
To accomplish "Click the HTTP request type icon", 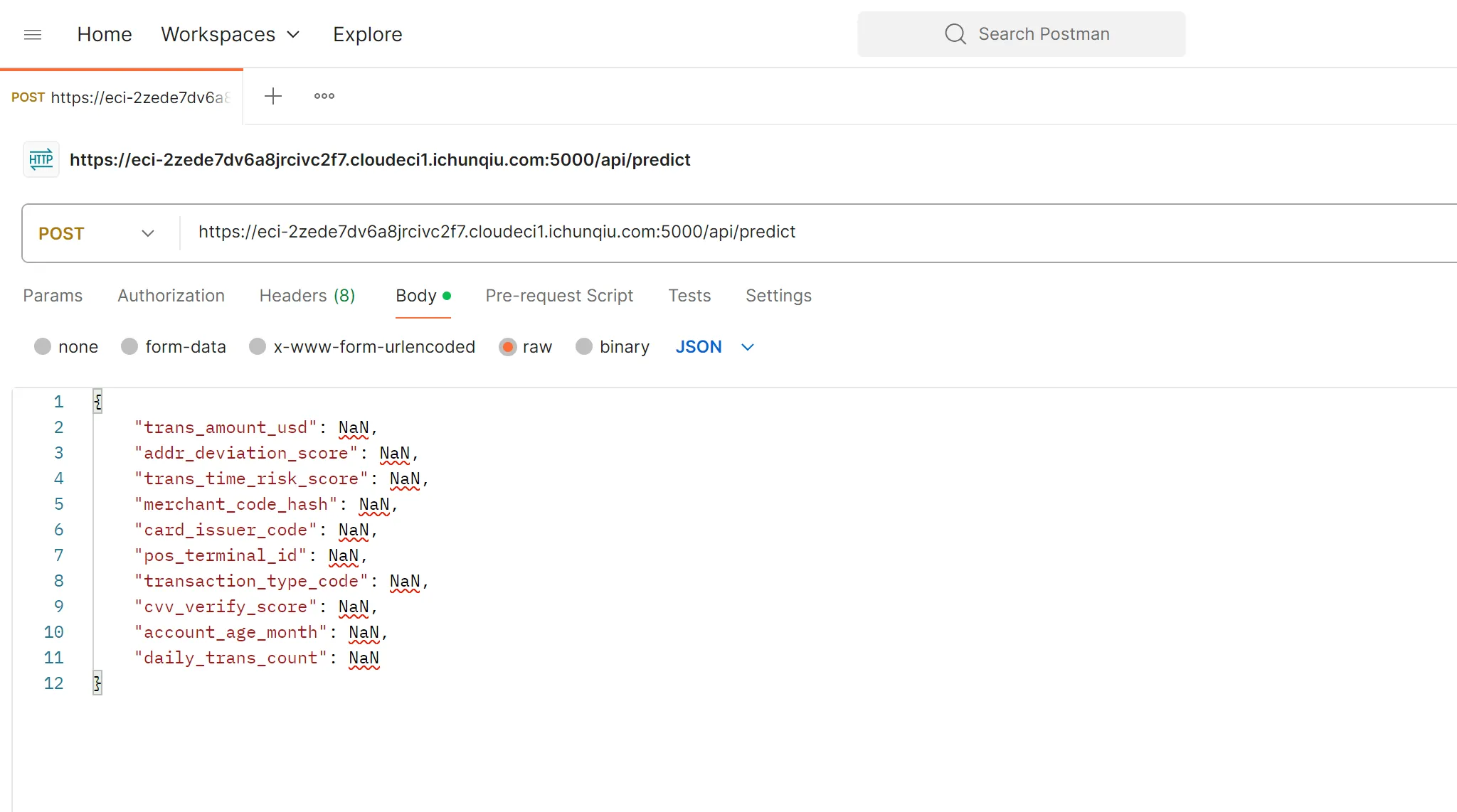I will tap(41, 159).
